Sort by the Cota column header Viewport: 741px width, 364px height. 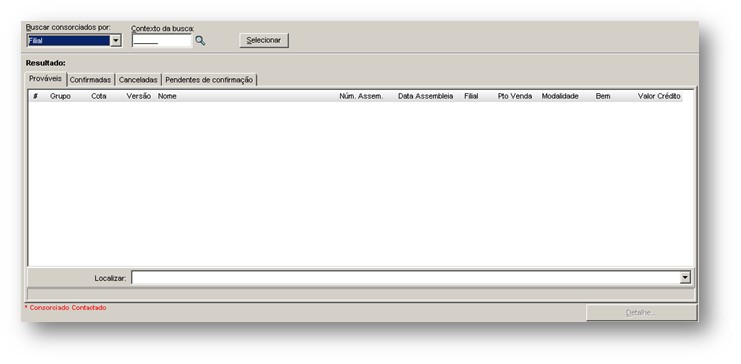(x=99, y=96)
